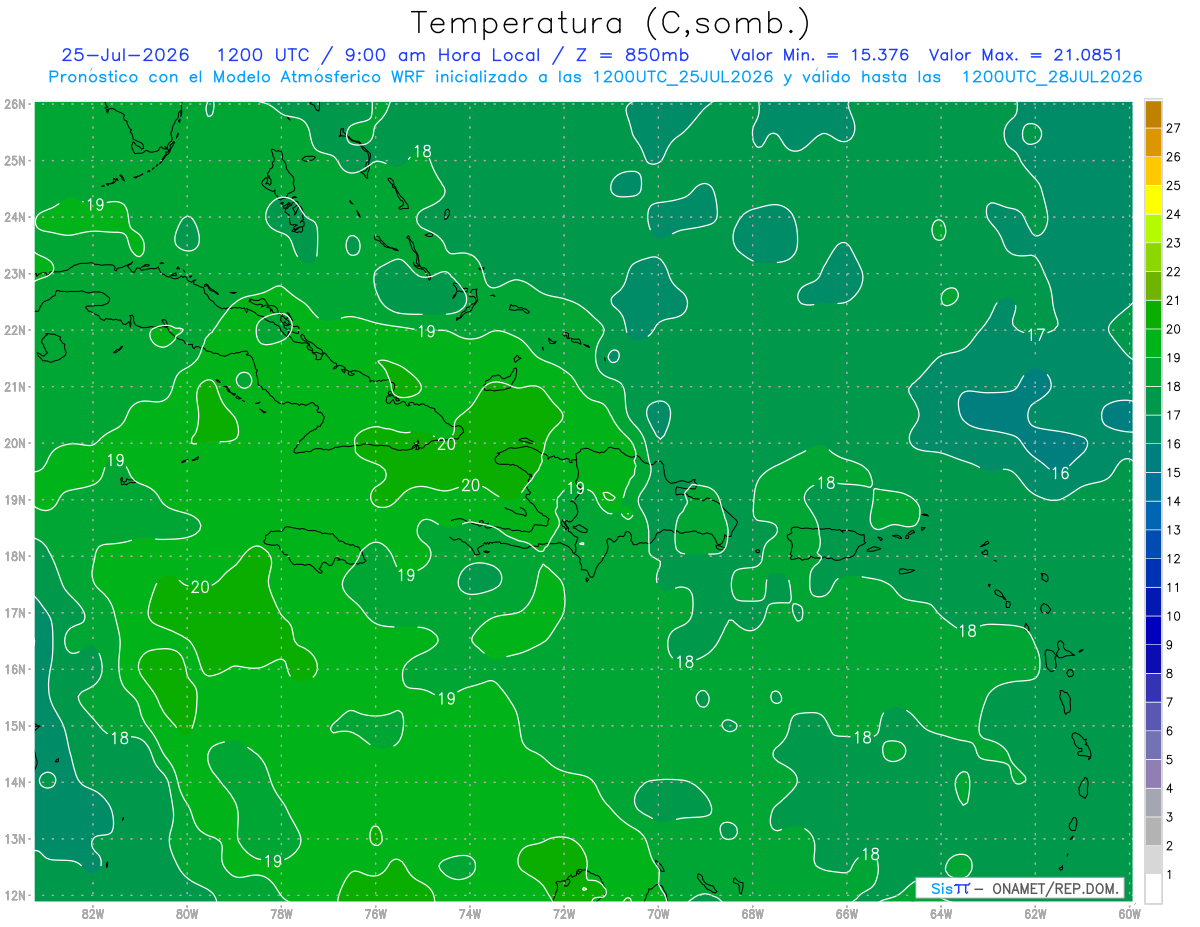Screen dimensions: 1200x927
Task: Pick the blue swatch between colorbar labels 12 and 13
Action: 1153,543
